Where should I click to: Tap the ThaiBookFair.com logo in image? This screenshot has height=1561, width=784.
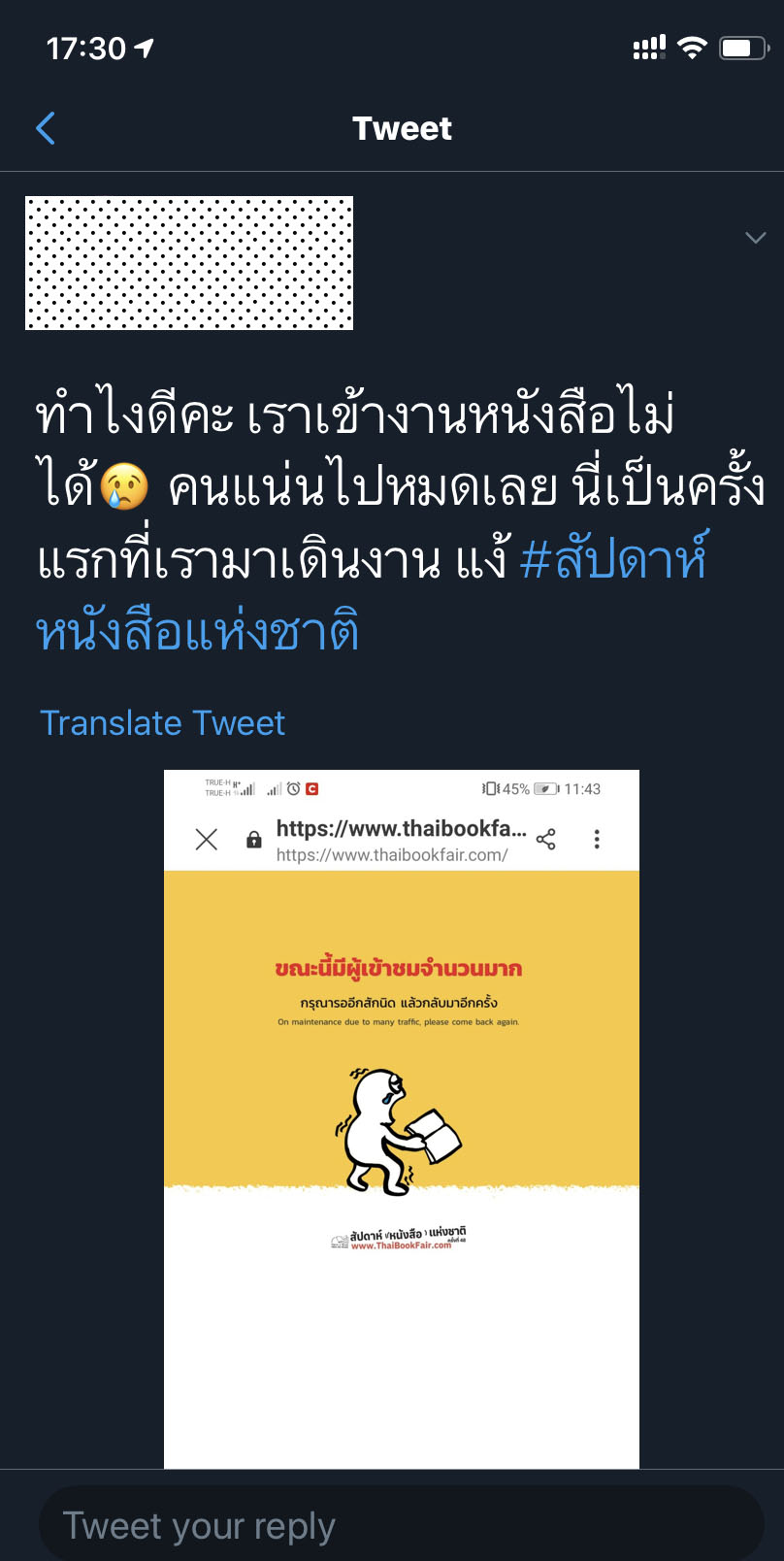click(399, 1238)
